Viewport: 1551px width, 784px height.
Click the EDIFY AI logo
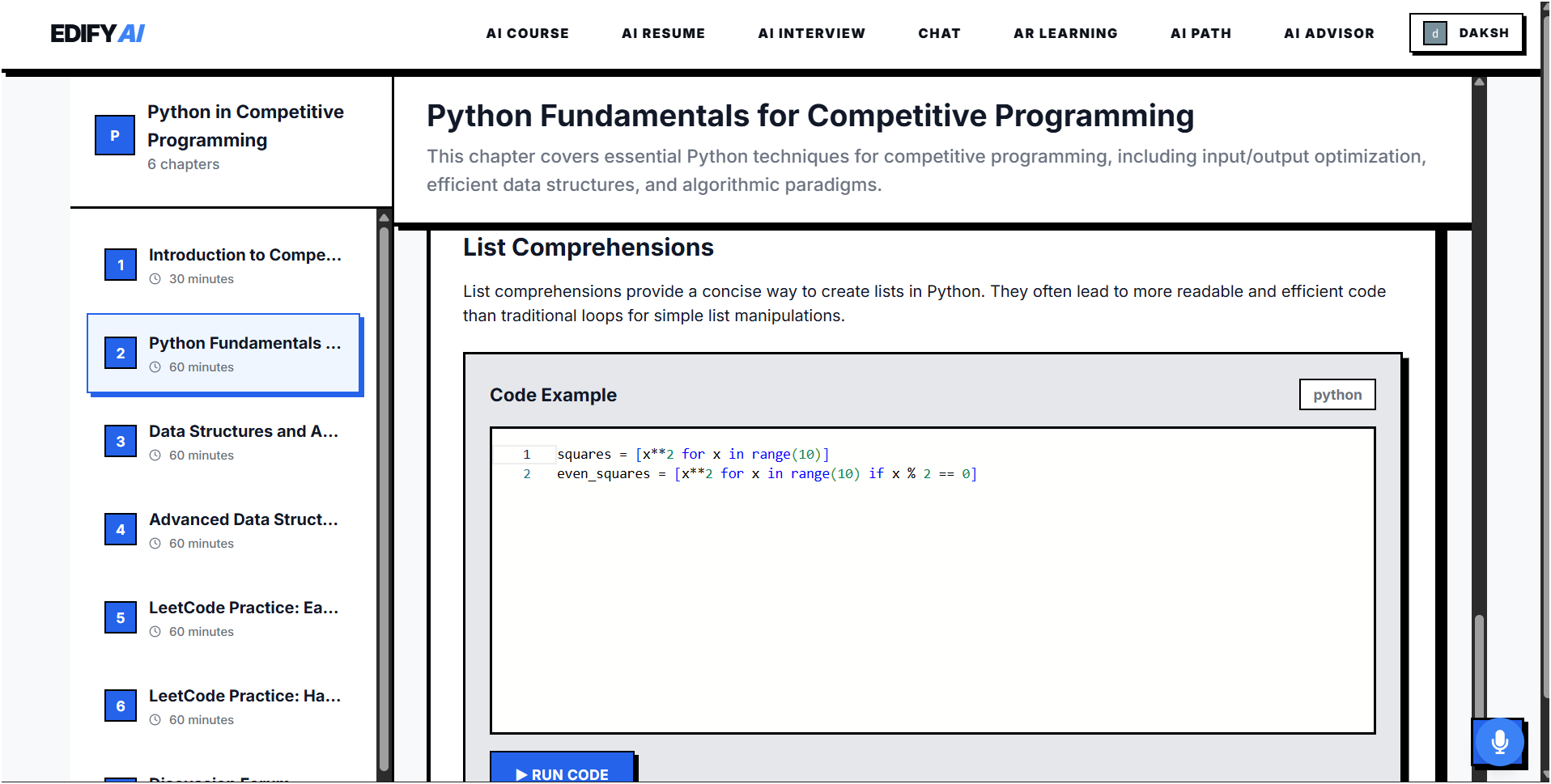(x=97, y=33)
